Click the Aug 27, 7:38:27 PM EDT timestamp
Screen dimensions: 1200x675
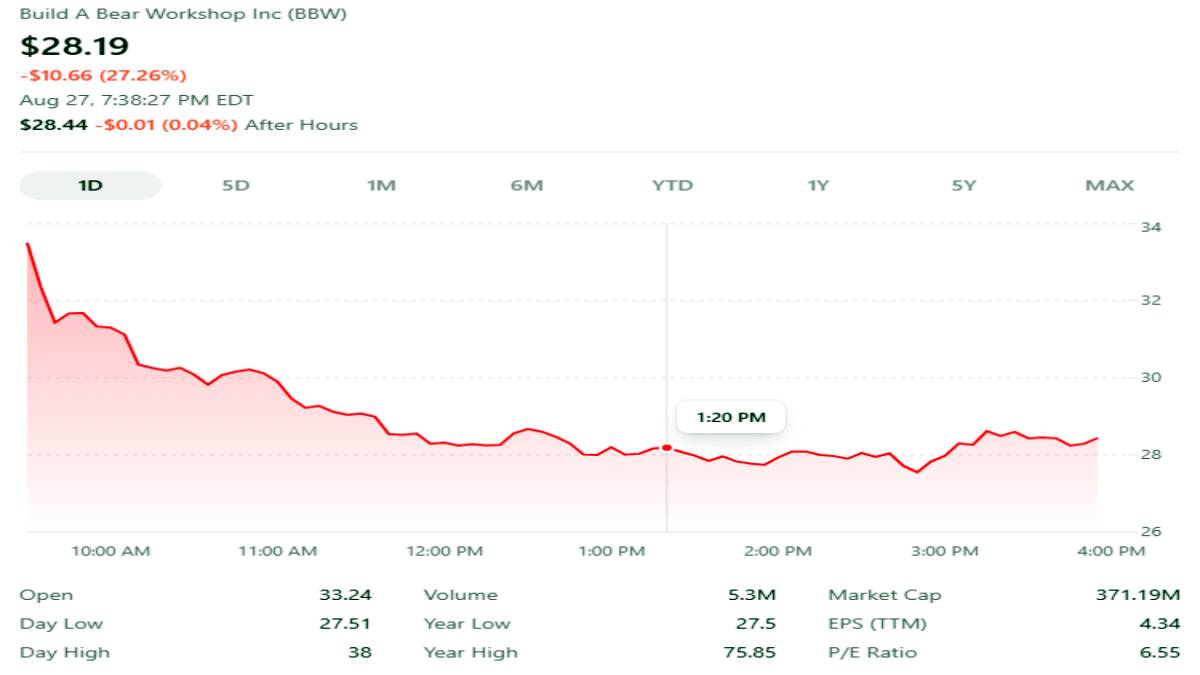click(x=136, y=100)
